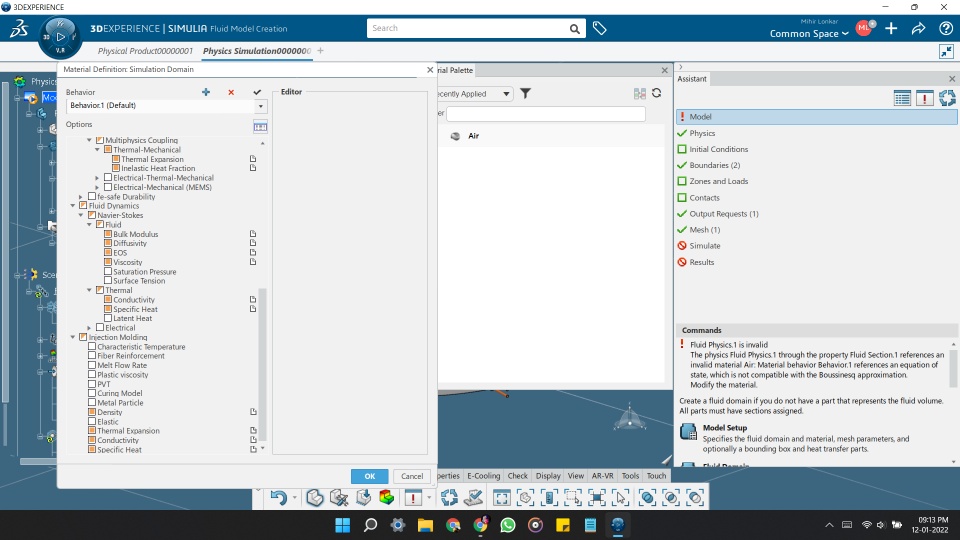Screen dimensions: 960x540
Task: Open 3DEXPERIENCE app in Windows taskbar
Action: 618,525
